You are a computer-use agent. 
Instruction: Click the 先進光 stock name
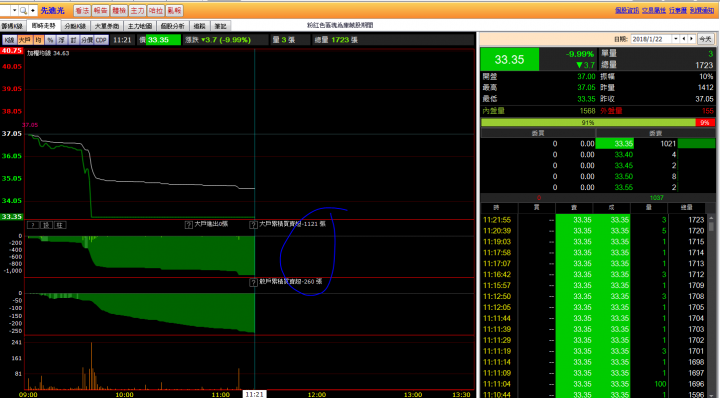(x=52, y=10)
